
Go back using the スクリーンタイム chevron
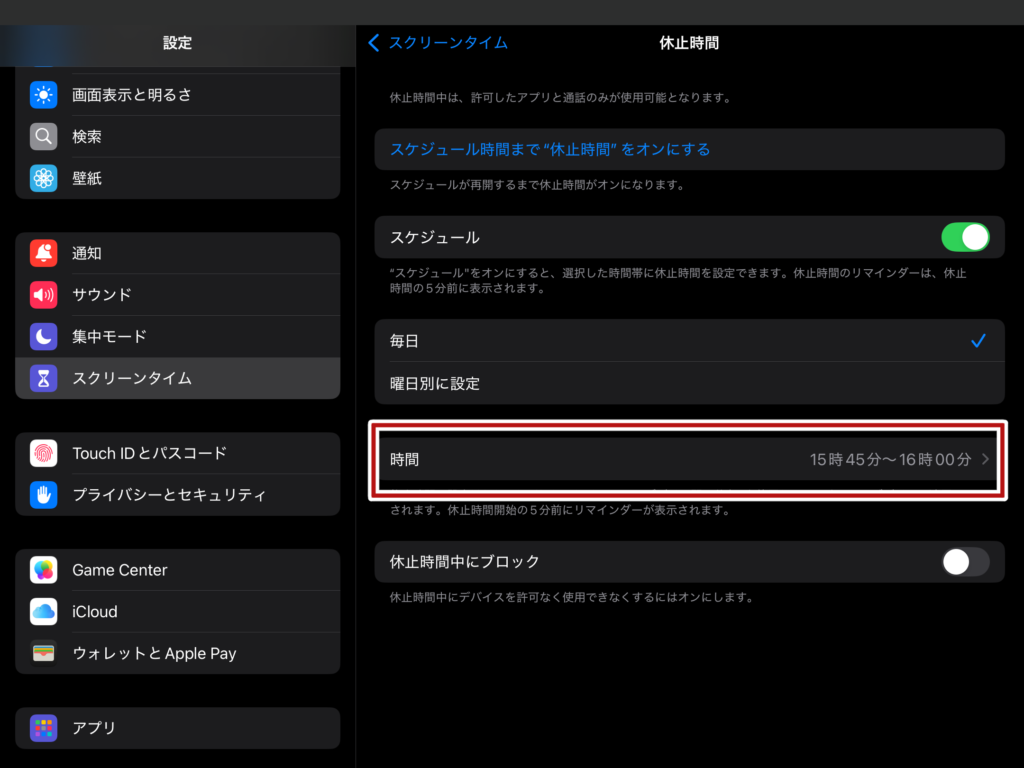[375, 43]
